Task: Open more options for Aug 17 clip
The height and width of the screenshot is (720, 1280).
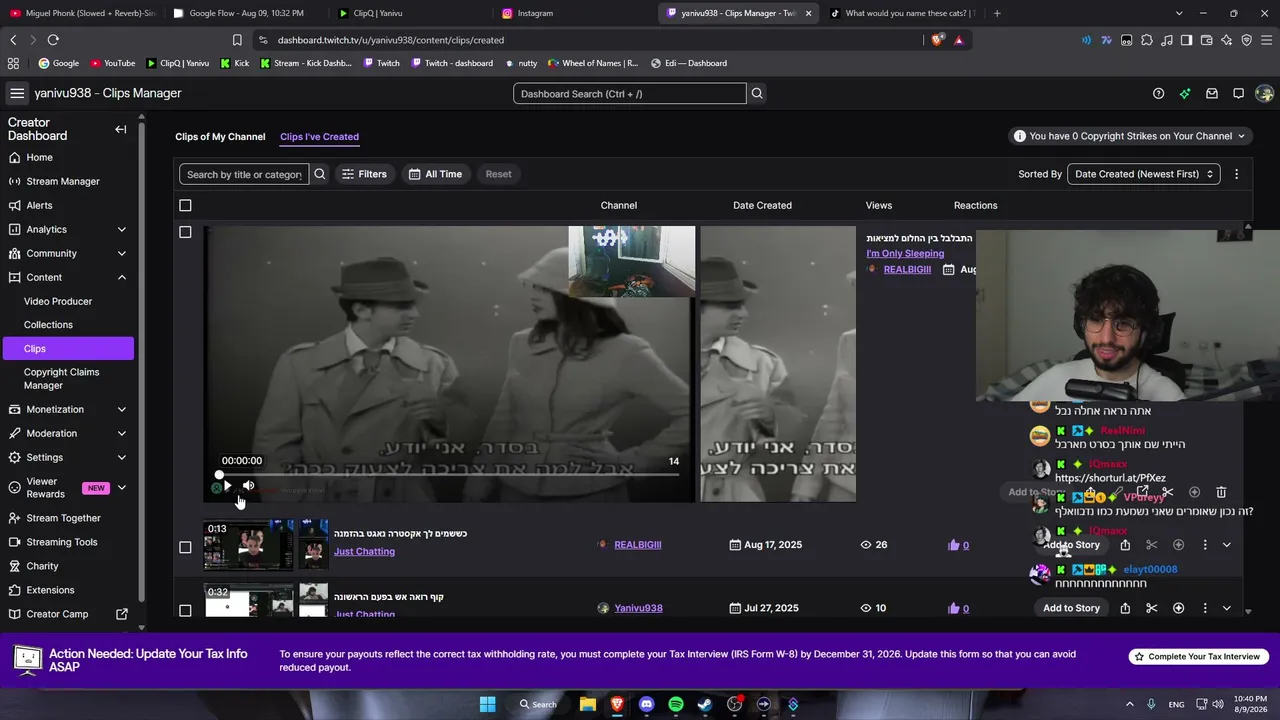Action: (1205, 545)
